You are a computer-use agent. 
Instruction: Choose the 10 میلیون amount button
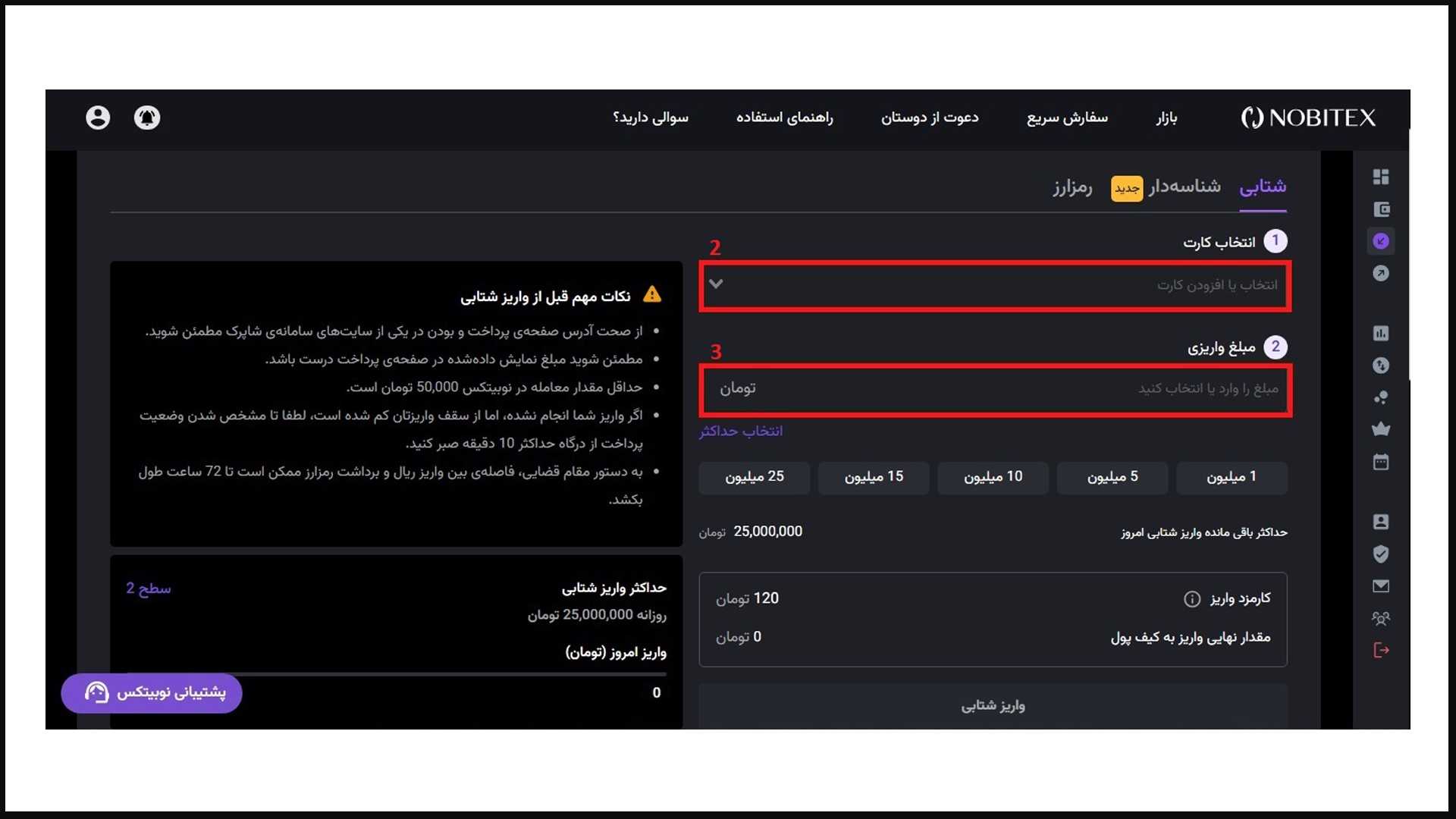coord(993,478)
